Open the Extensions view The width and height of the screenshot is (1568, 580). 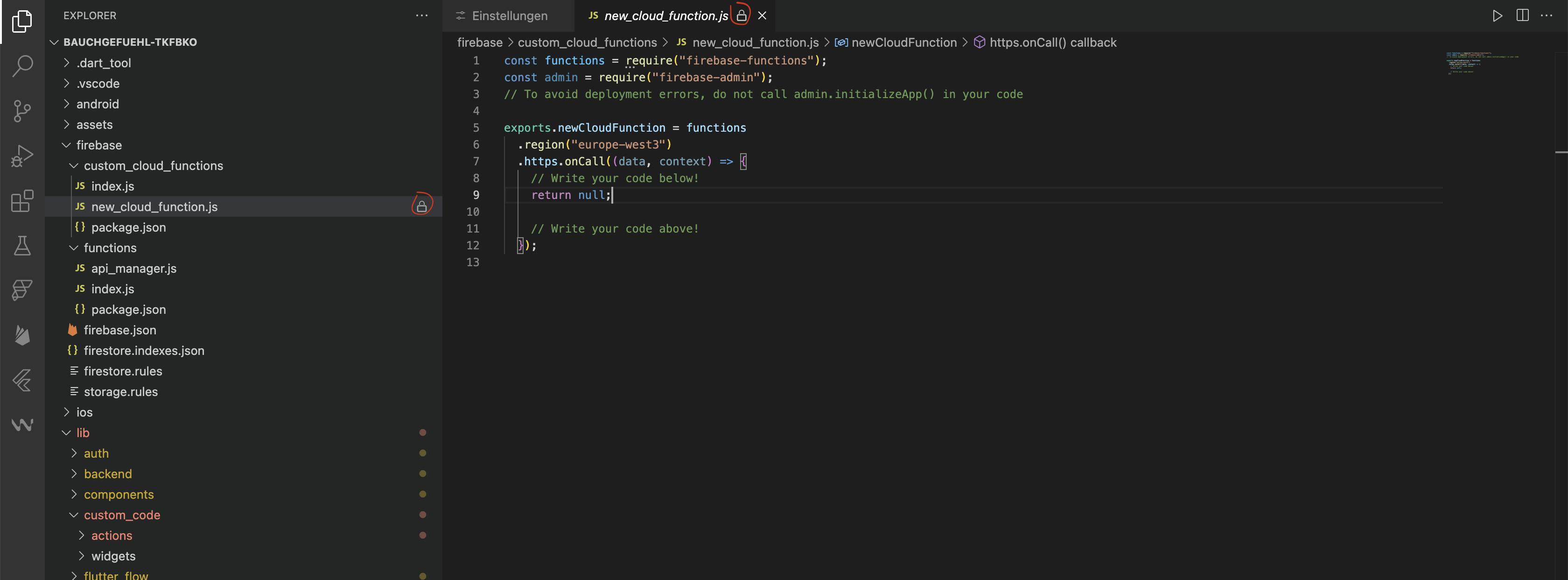pos(22,200)
